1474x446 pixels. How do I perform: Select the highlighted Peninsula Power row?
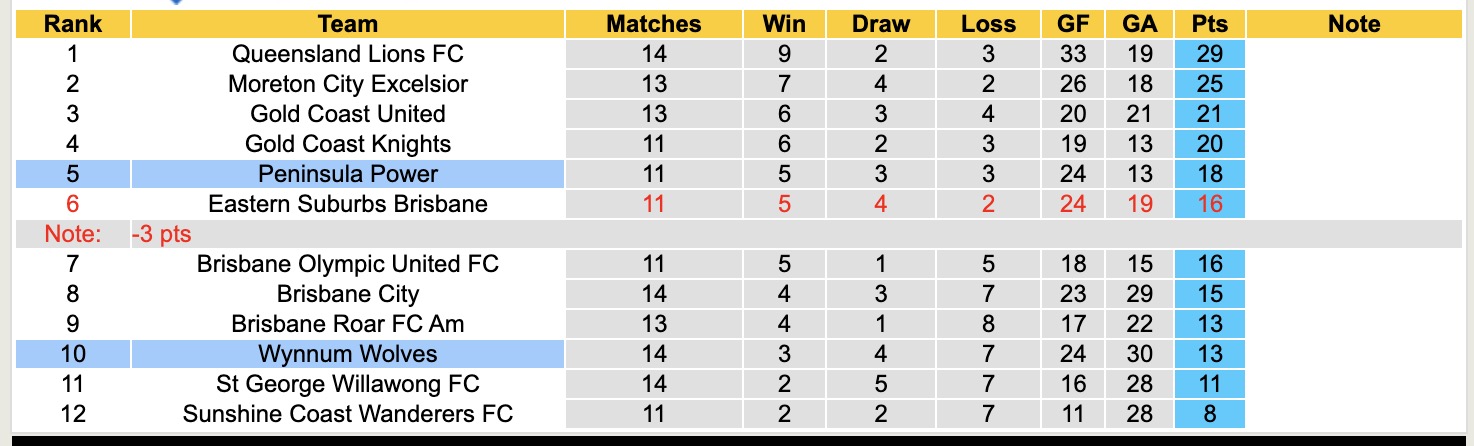coord(347,174)
